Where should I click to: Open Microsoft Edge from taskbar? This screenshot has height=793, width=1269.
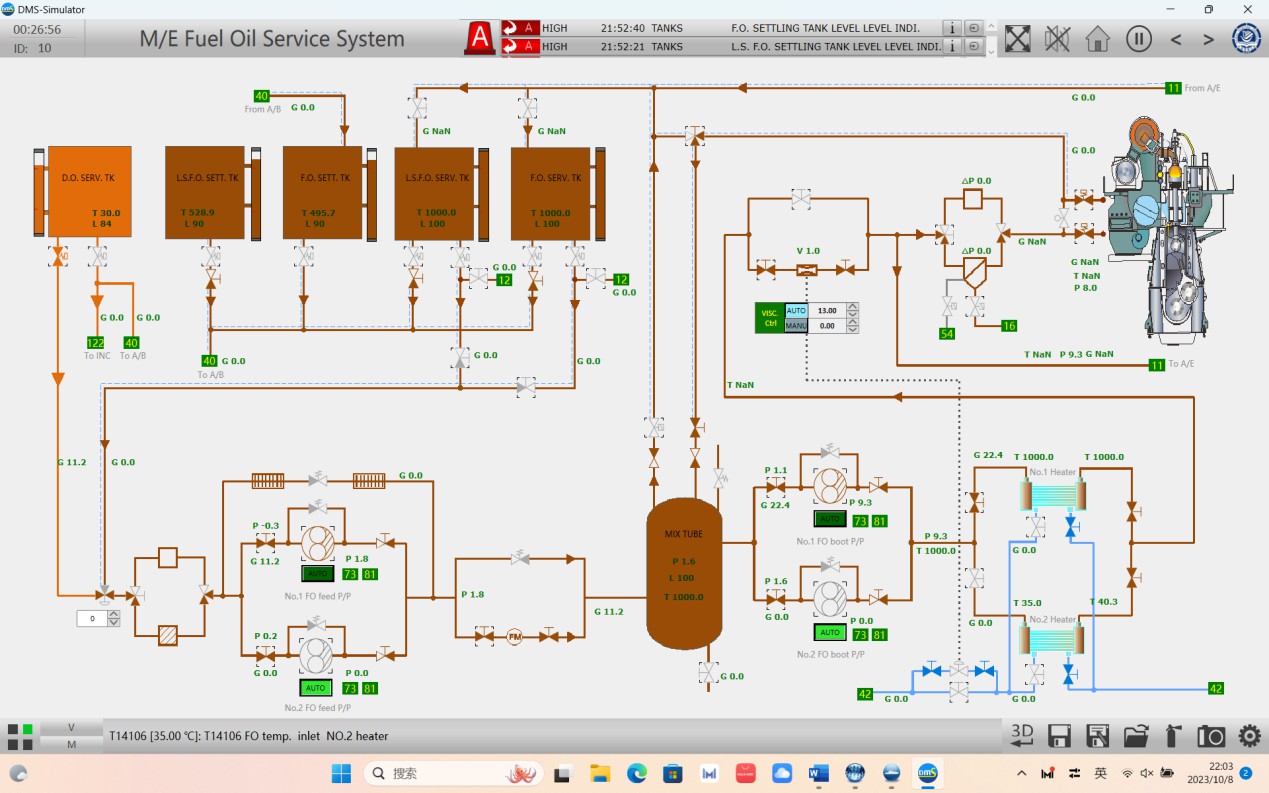(x=636, y=773)
